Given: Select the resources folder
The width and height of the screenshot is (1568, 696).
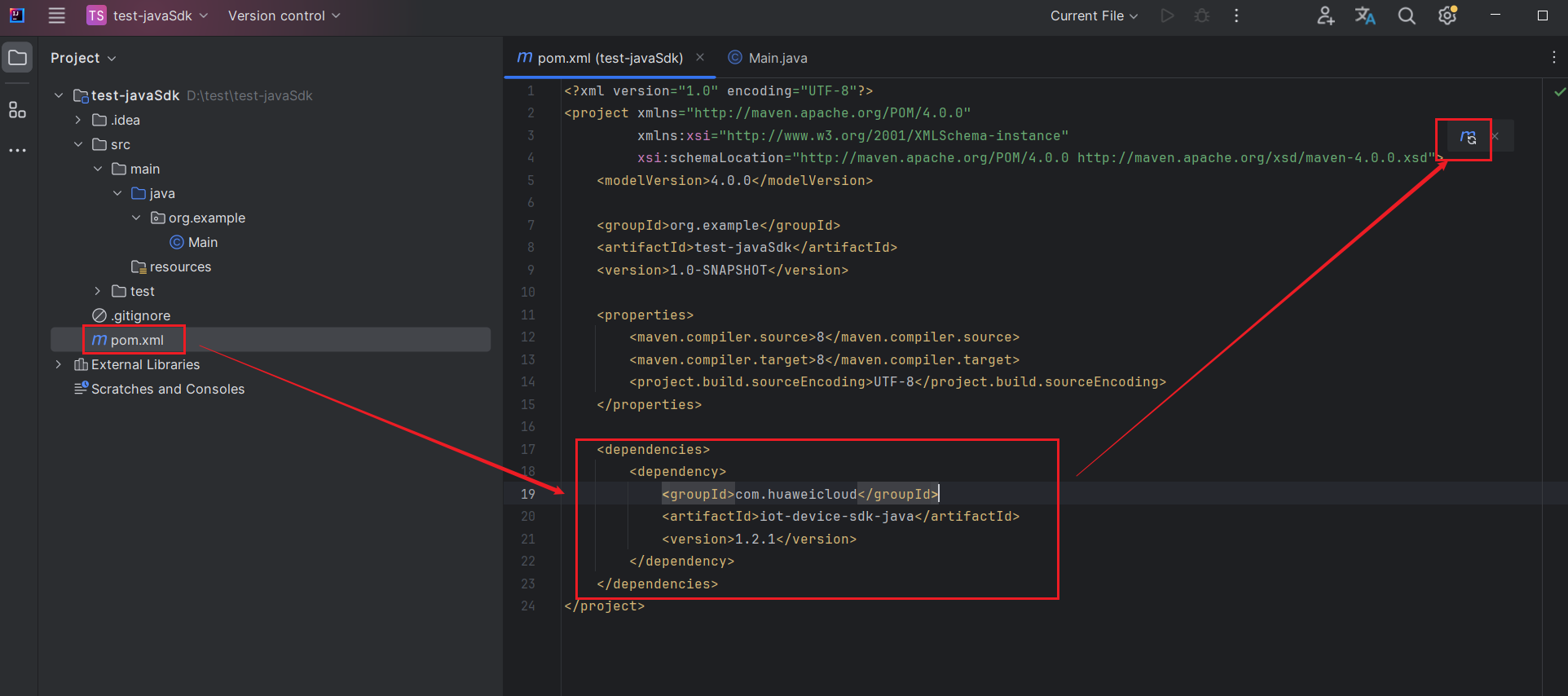Looking at the screenshot, I should click(x=171, y=267).
